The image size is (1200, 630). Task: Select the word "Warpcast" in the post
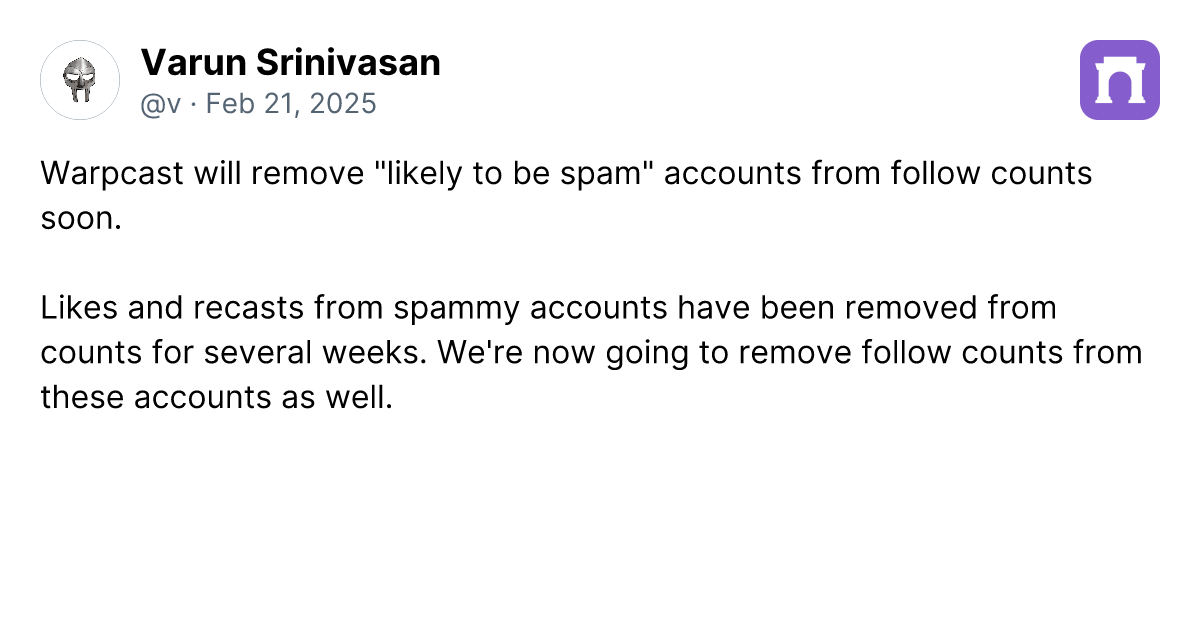click(x=112, y=173)
